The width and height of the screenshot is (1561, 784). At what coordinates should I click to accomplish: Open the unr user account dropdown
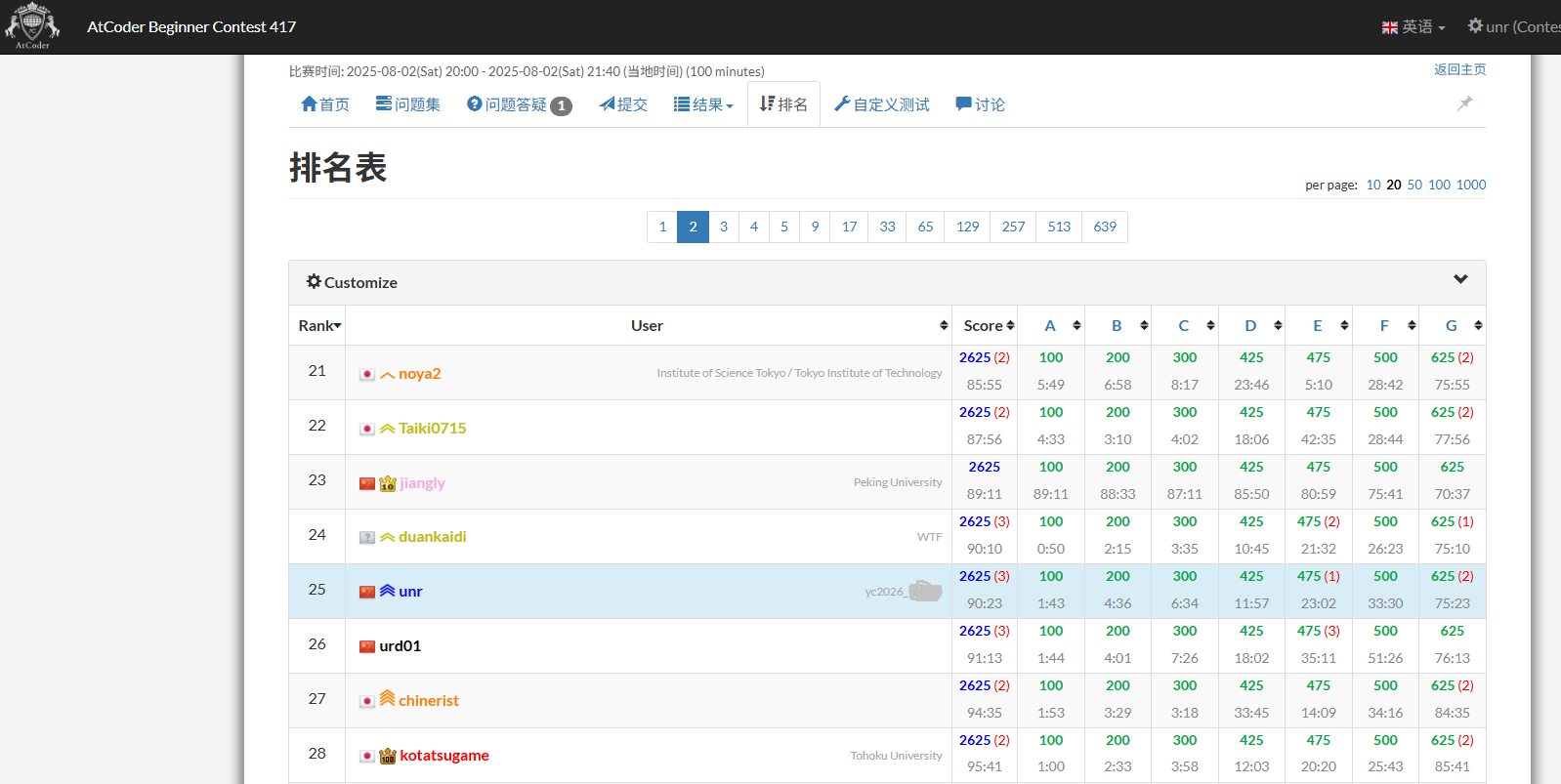(x=1515, y=27)
